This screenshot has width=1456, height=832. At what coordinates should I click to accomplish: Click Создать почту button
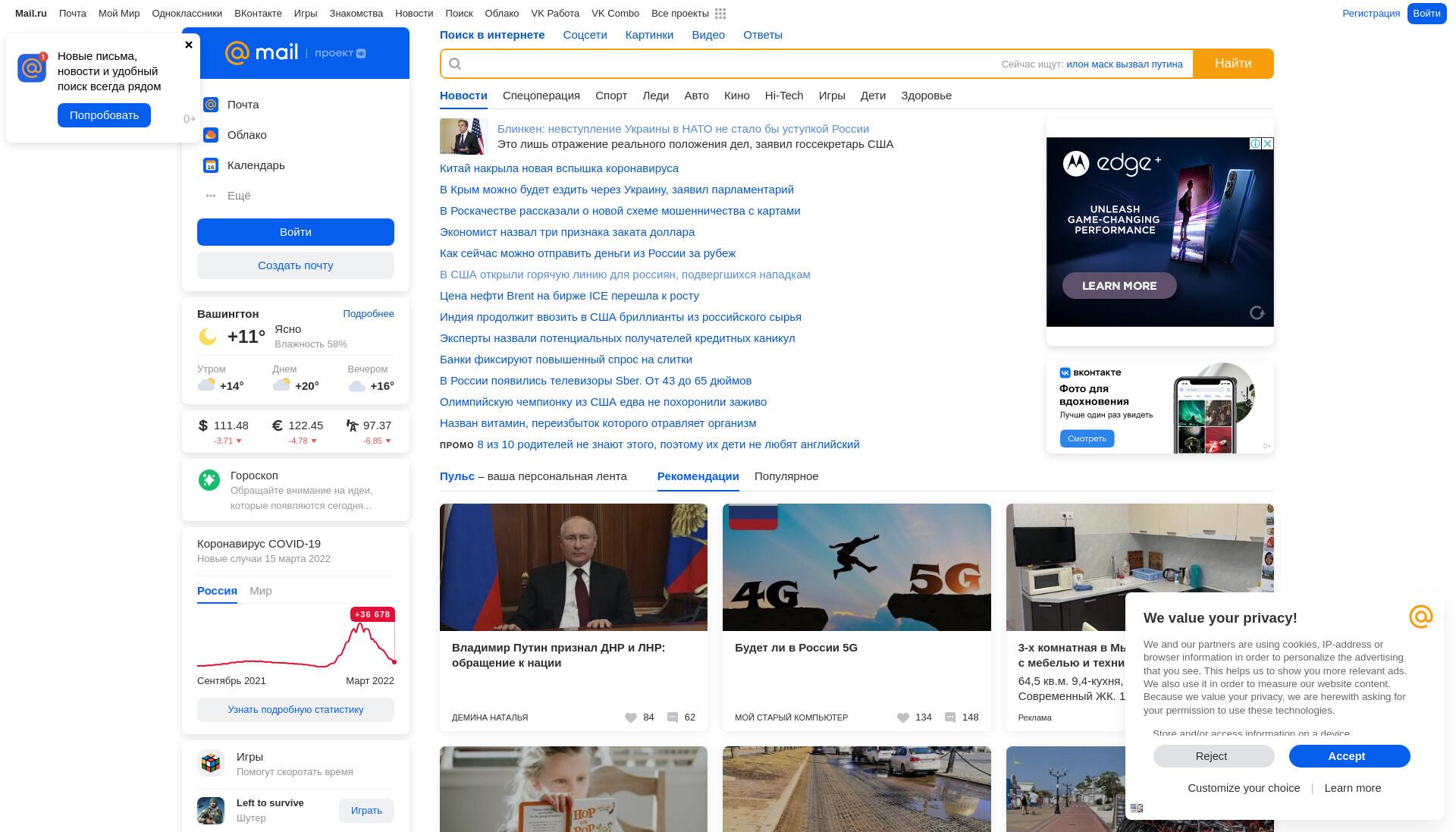click(296, 265)
